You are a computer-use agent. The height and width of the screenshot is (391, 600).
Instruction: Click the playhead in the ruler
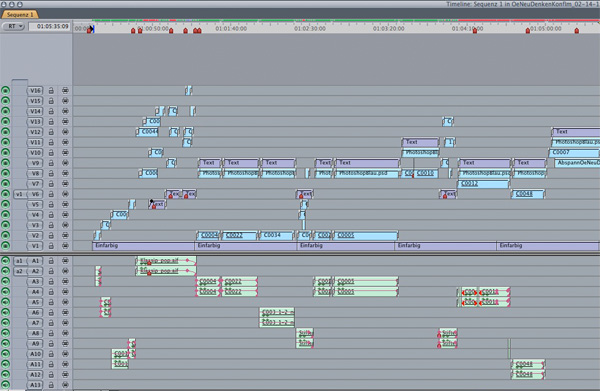click(91, 29)
